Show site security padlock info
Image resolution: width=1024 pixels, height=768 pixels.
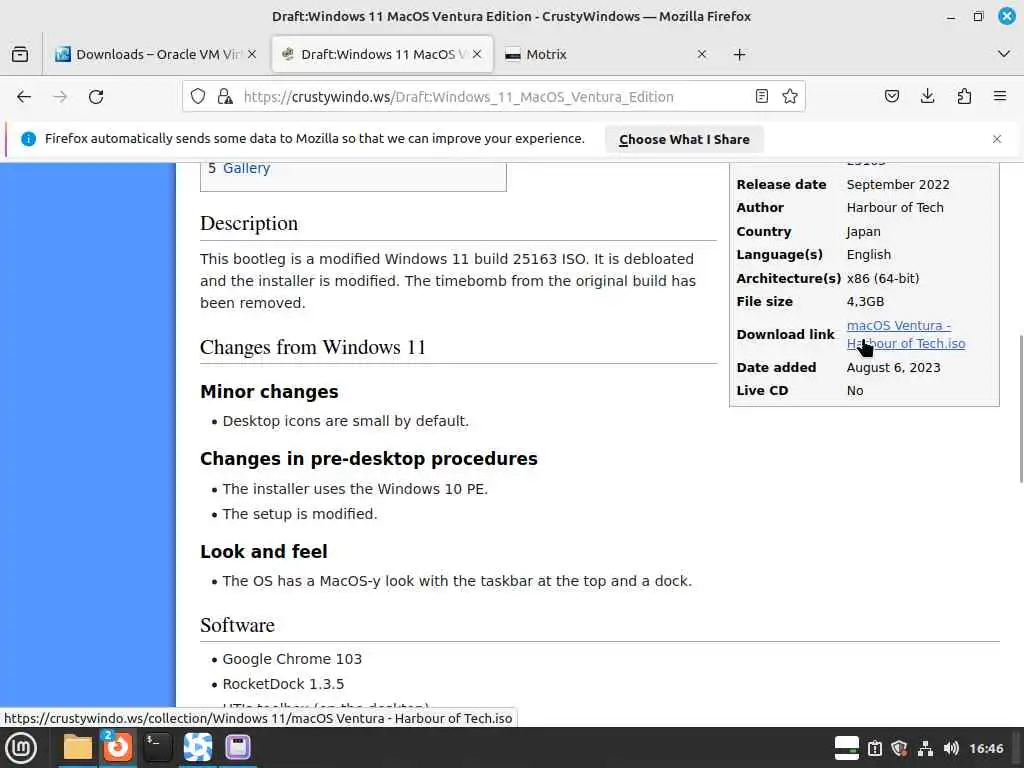[x=225, y=97]
